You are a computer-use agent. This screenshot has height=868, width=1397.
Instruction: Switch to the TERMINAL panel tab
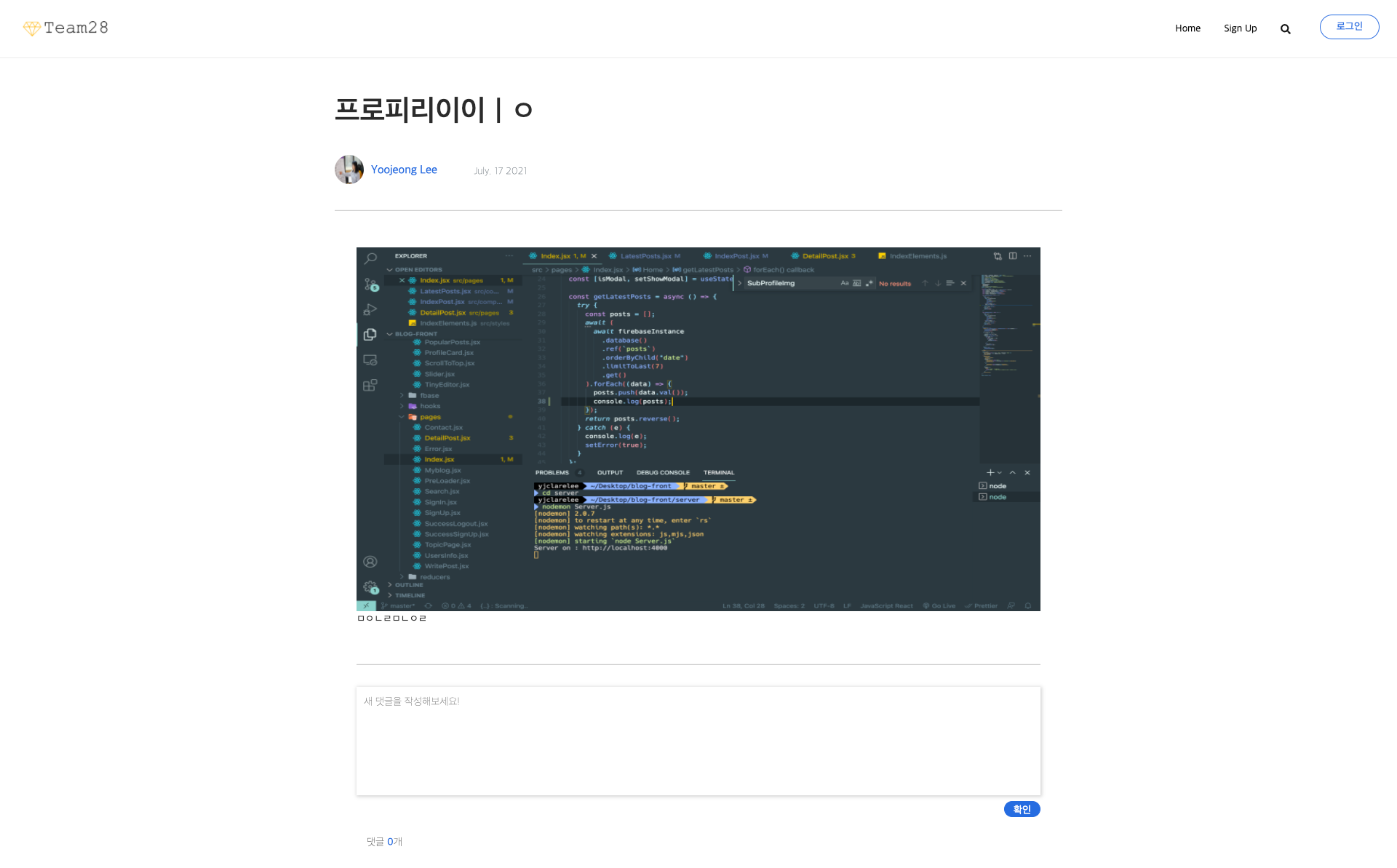(x=718, y=473)
